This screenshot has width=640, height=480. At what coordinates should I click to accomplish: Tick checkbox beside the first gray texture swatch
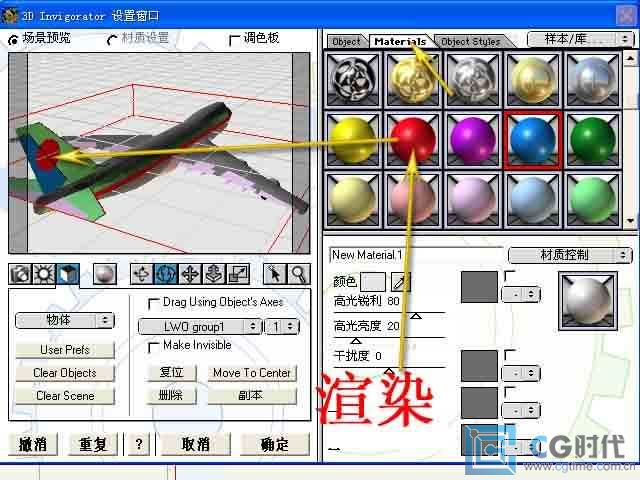pos(510,276)
